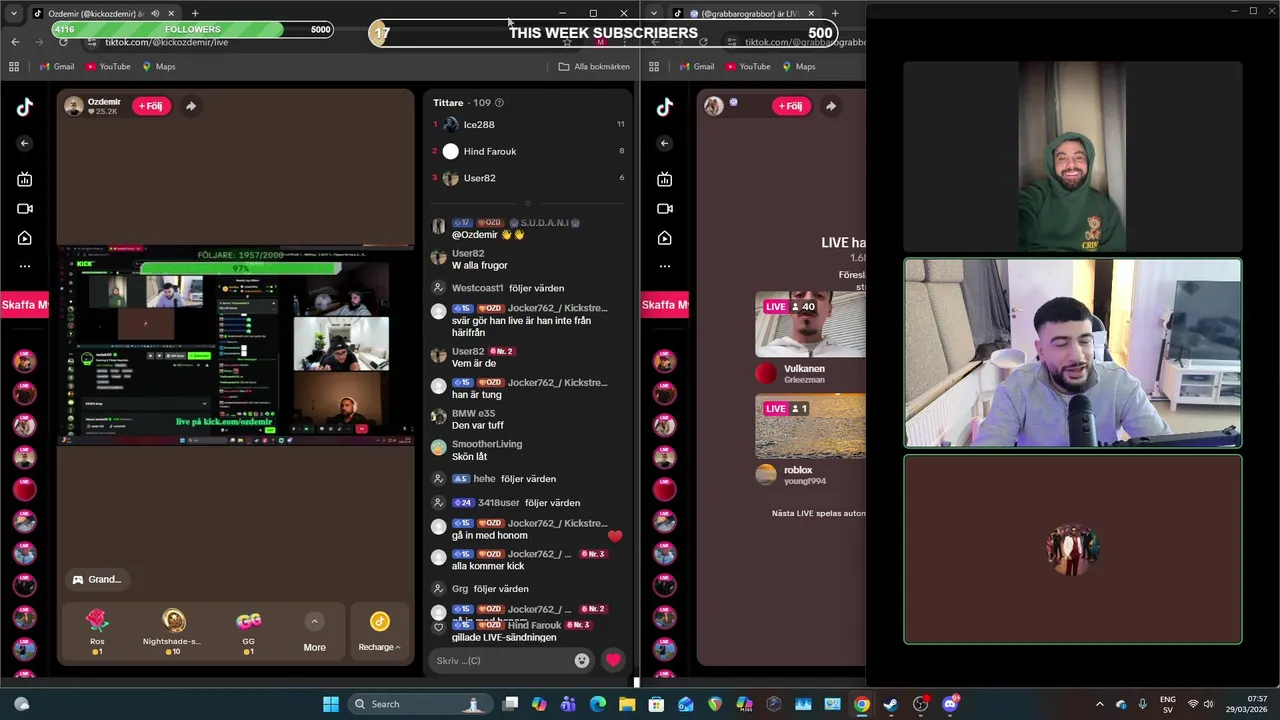1280x720 pixels.
Task: Open emoji picker in the chat box
Action: pyautogui.click(x=582, y=660)
